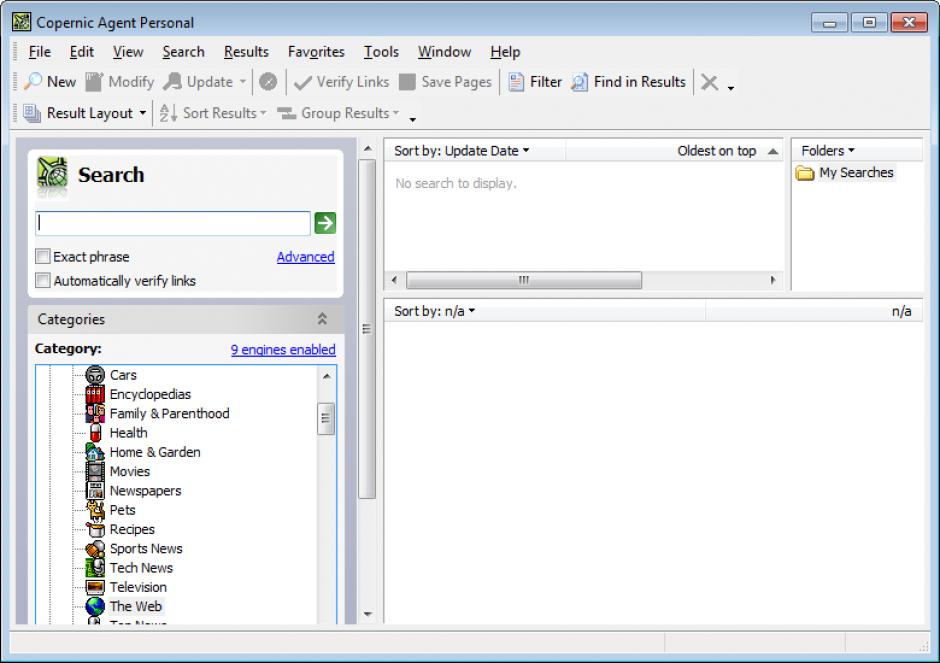Click the Group Results icon
The width and height of the screenshot is (940, 663).
click(287, 113)
